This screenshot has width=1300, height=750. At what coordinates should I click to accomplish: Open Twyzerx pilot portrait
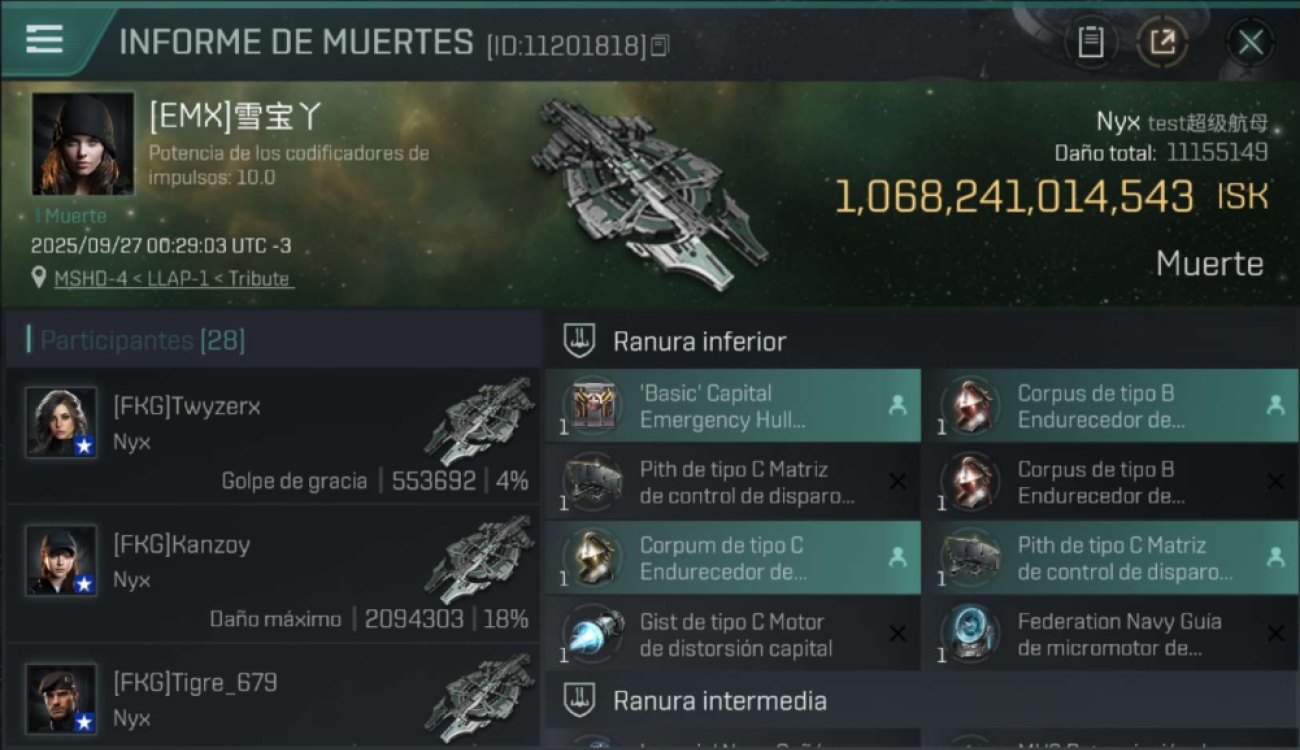61,422
